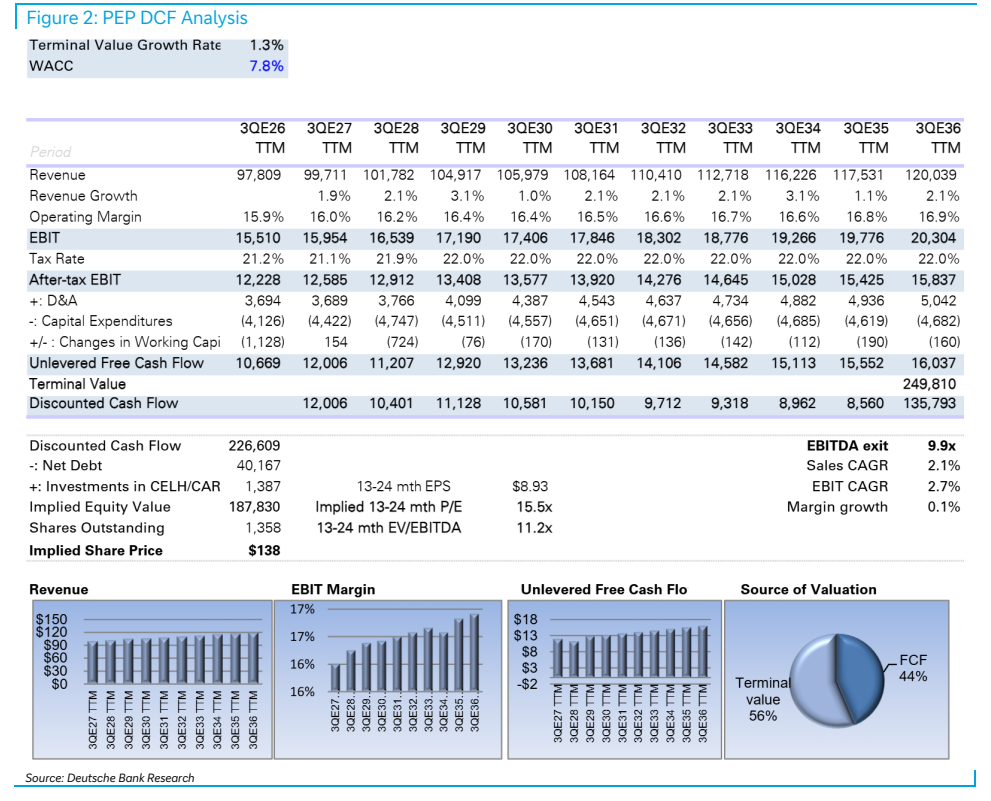Select the 3QE26 TTM column header
The width and height of the screenshot is (991, 801).
coord(262,138)
